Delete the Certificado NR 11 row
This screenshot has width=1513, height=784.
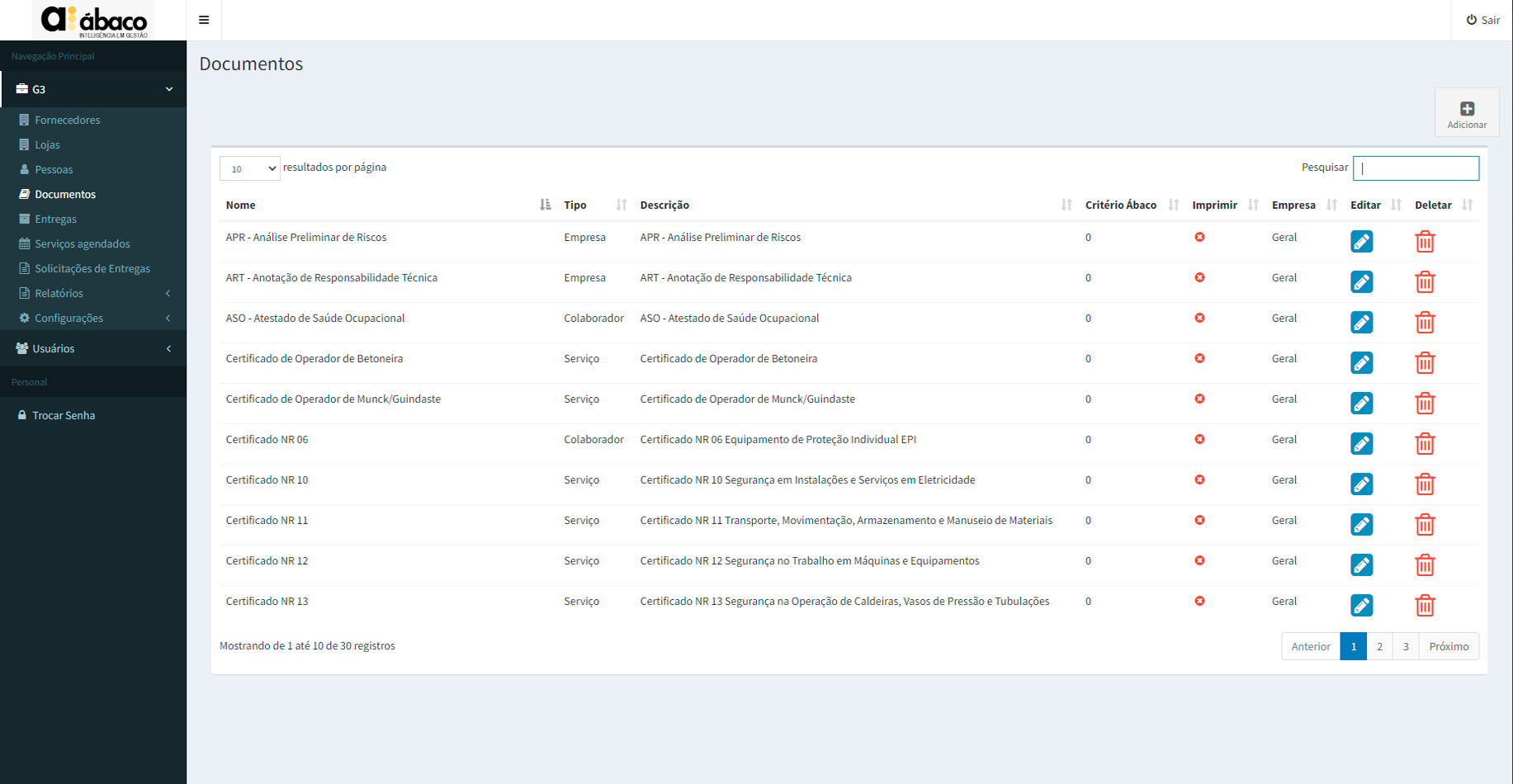point(1425,525)
